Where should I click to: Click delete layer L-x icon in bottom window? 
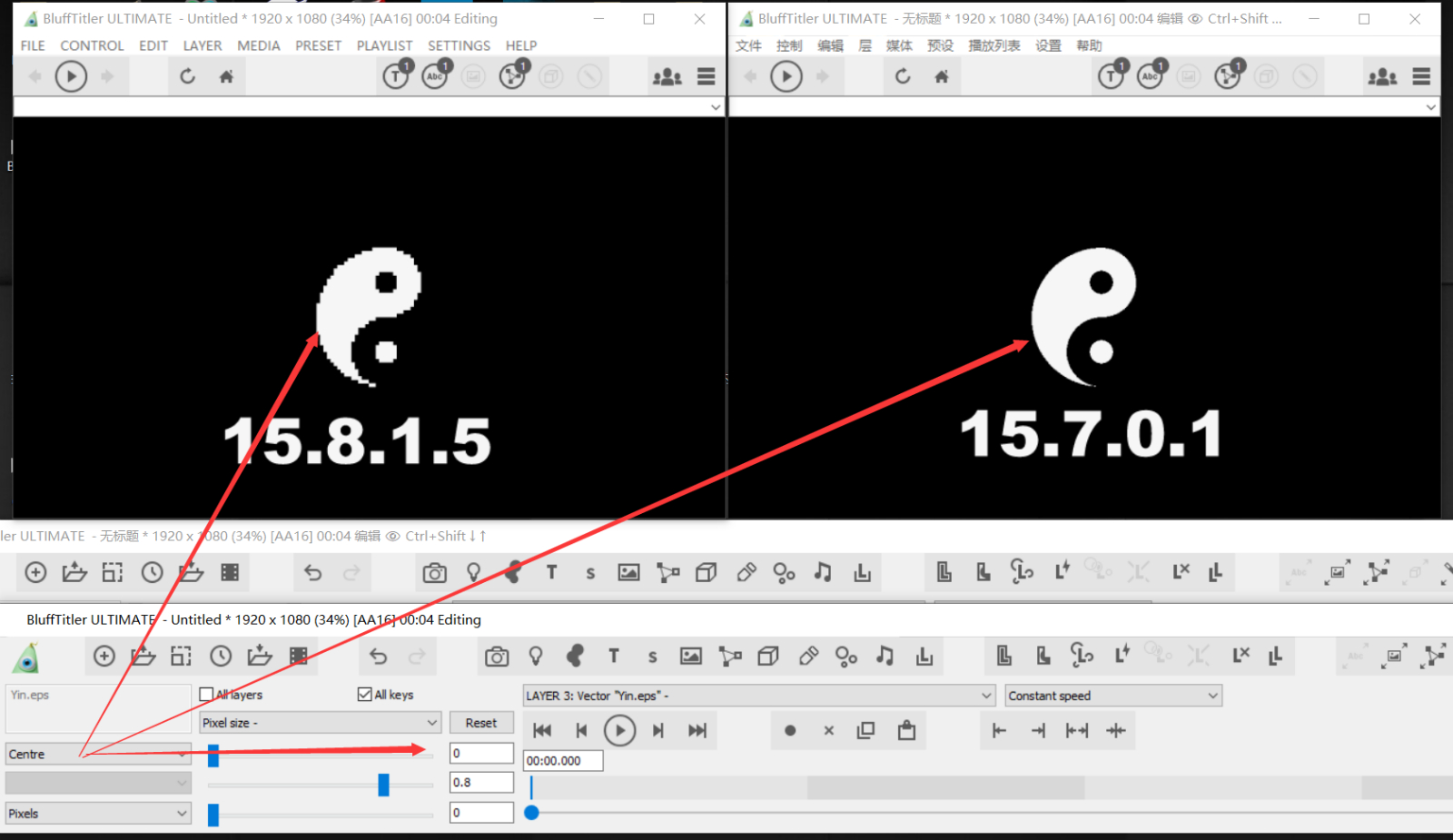[1240, 655]
